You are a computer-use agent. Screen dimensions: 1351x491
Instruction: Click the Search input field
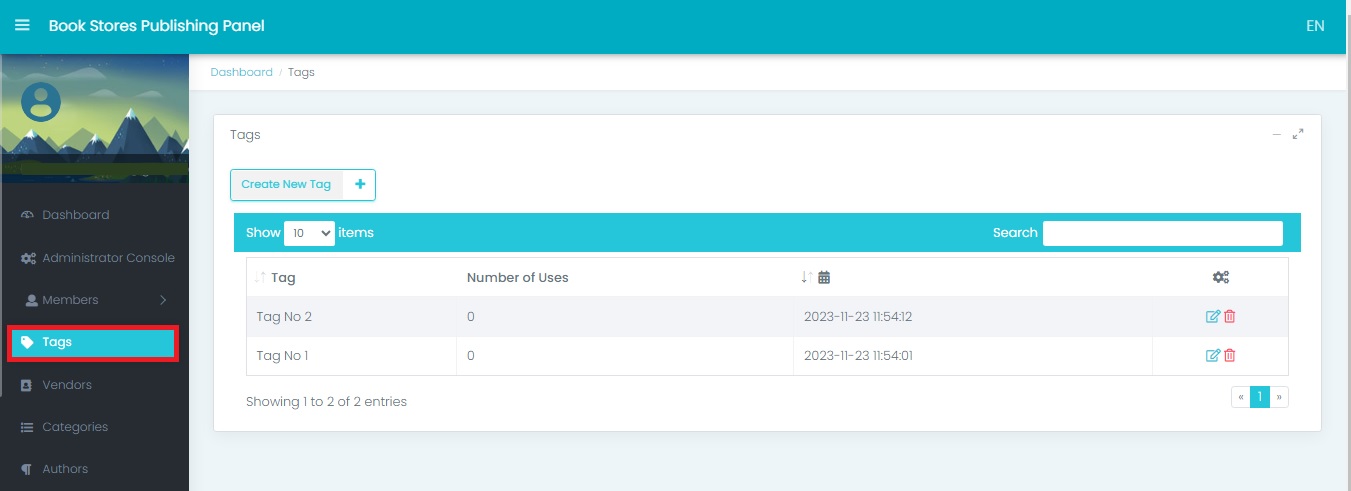click(x=1162, y=233)
